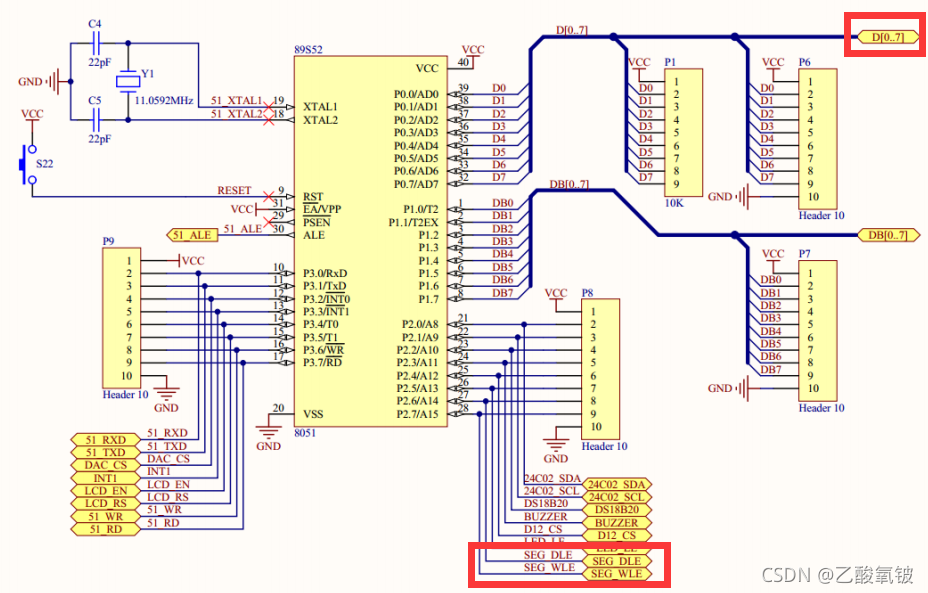Select the P3.0/RxD pin name
The image size is (928, 593).
pyautogui.click(x=325, y=273)
